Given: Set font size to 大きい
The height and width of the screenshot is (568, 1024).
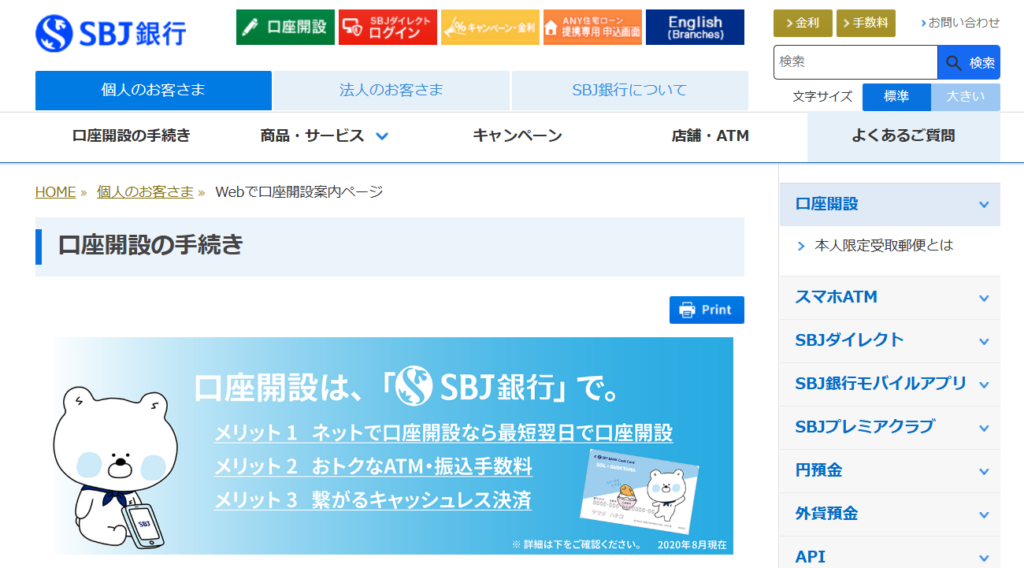Looking at the screenshot, I should pos(965,97).
